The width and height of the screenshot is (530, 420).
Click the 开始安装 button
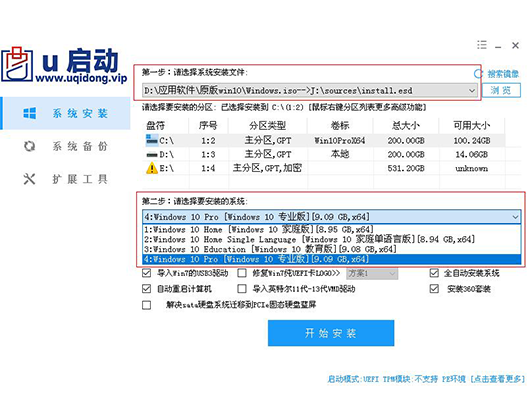coord(331,333)
